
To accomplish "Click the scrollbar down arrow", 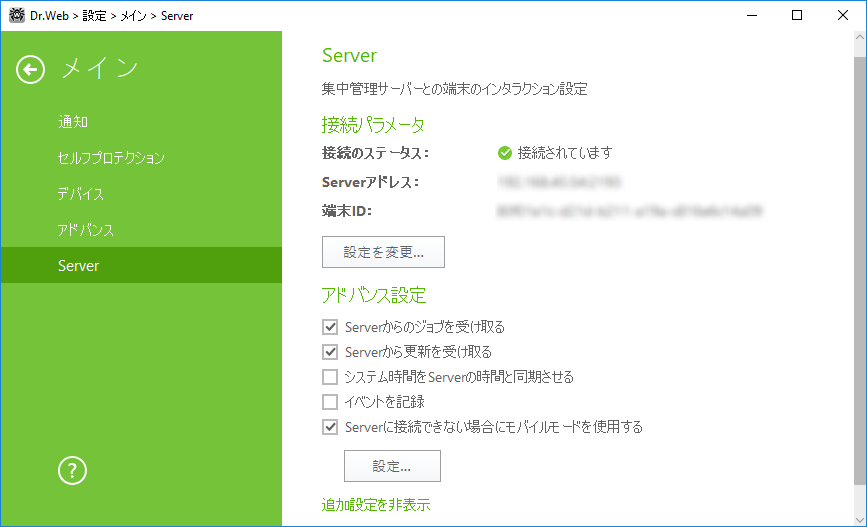I will pos(860,520).
